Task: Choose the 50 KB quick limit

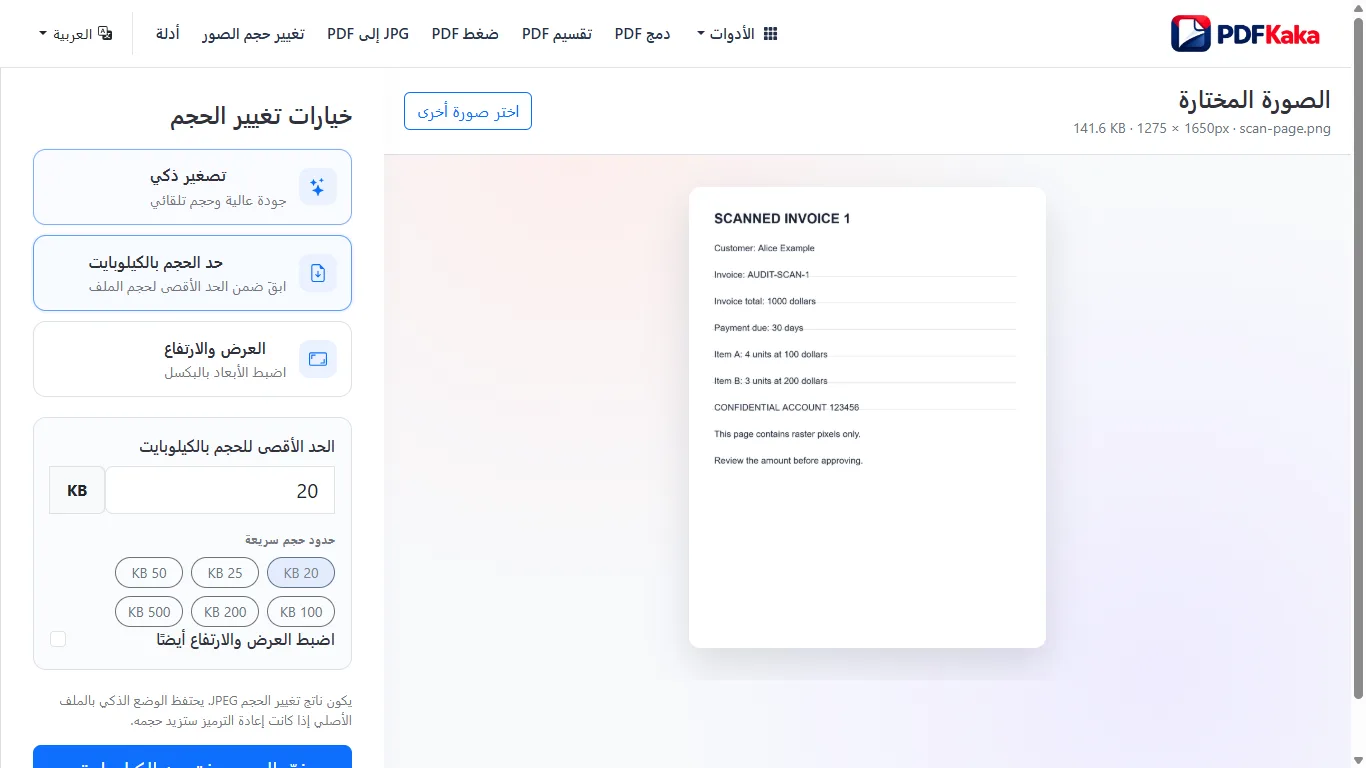Action: (x=149, y=573)
